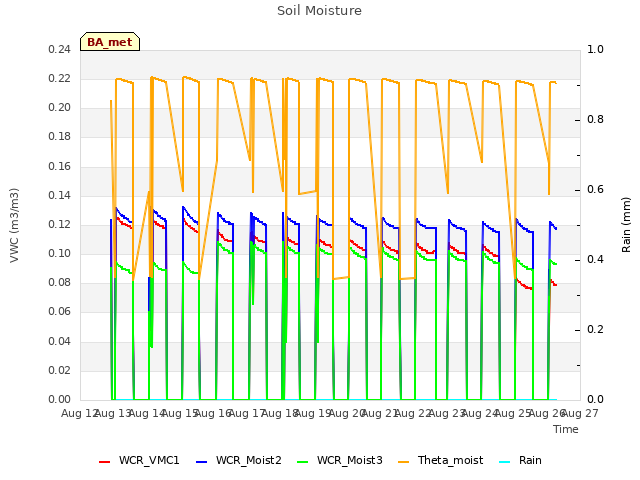Click the 0.0 right axis tick label
The width and height of the screenshot is (640, 480).
(595, 400)
